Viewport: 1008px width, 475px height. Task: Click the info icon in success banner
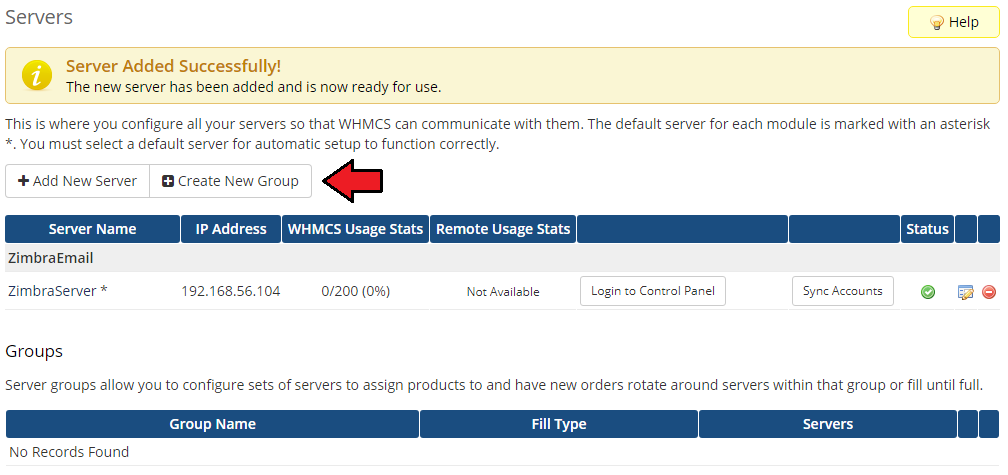tap(37, 76)
